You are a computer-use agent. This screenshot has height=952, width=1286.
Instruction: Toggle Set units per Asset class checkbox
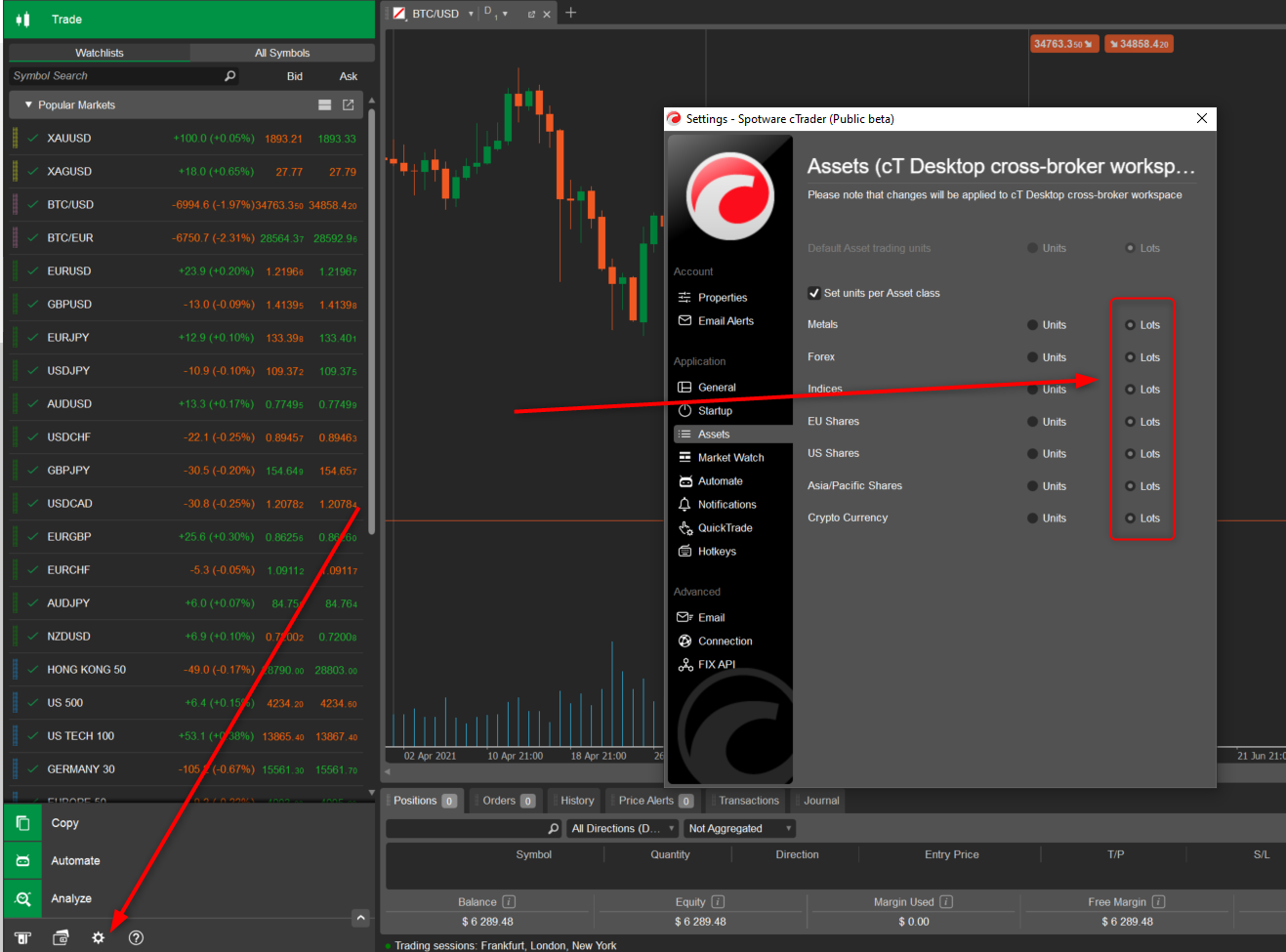coord(814,293)
